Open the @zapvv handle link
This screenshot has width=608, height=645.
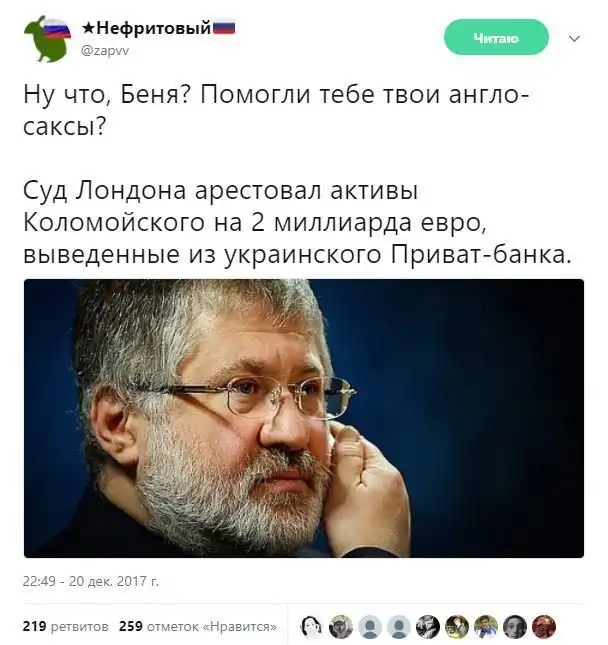105,51
